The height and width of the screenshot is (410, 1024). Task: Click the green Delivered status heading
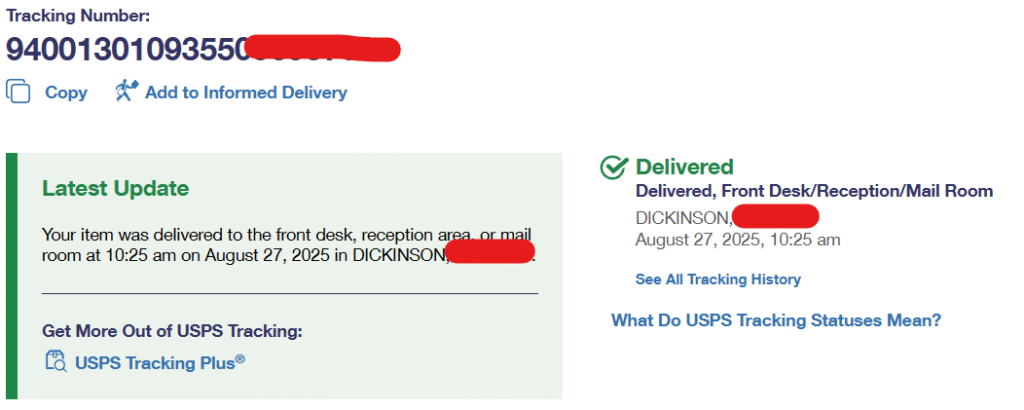click(x=684, y=167)
